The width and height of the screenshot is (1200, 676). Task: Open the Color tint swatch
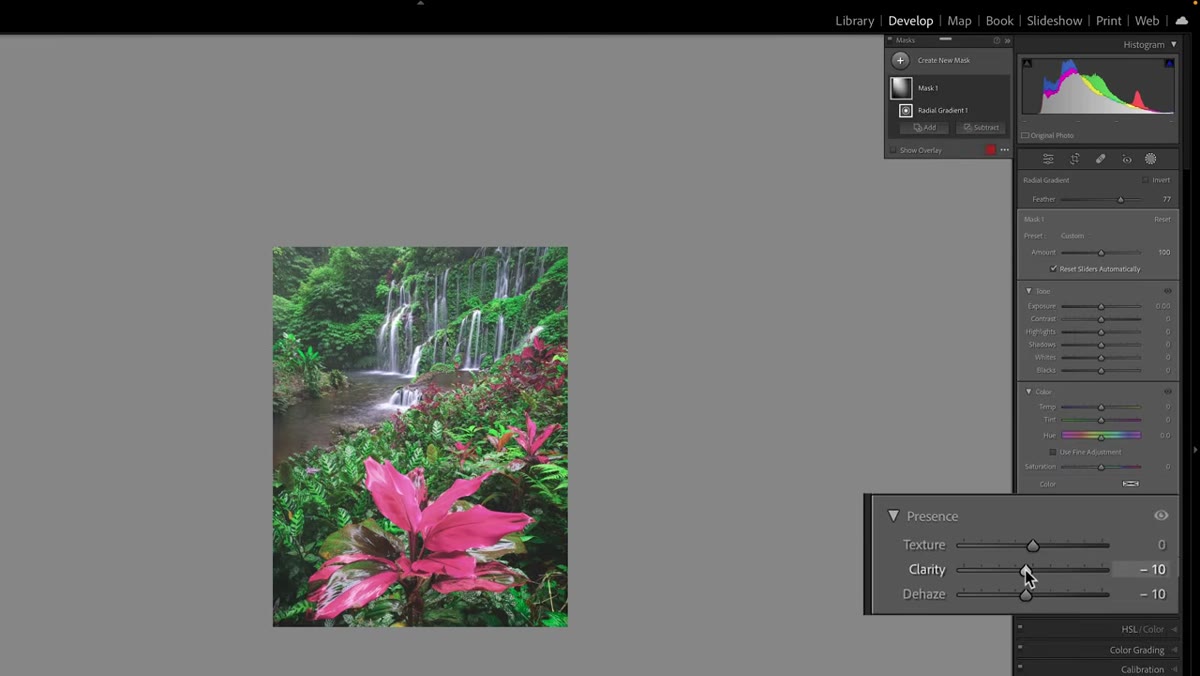[1130, 484]
